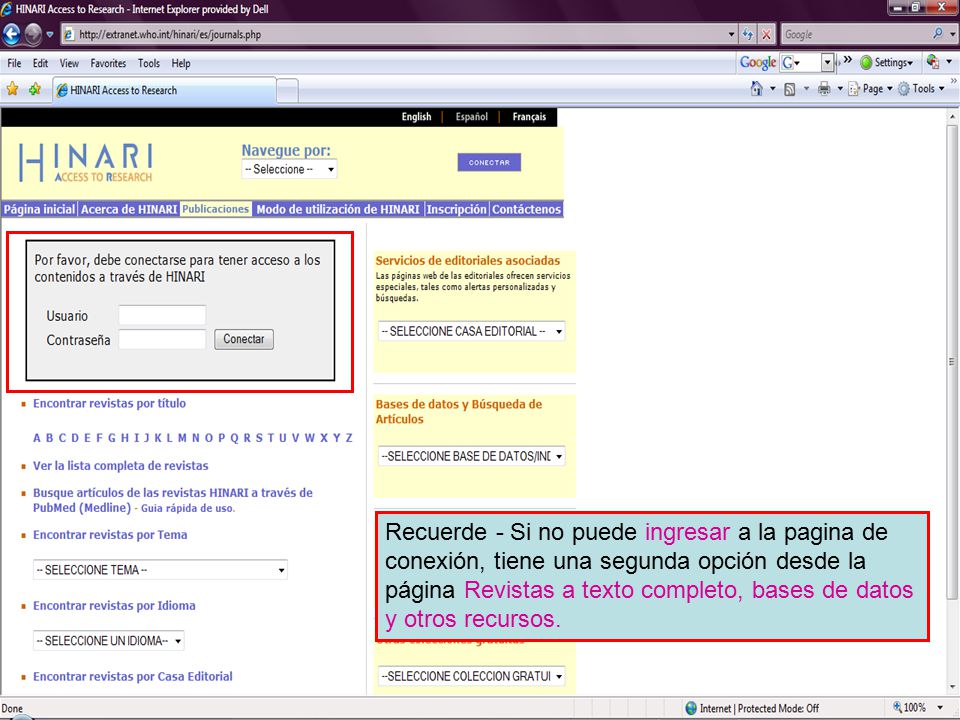Screen dimensions: 960x720
Task: Open the SELECCIONE COLECCION GRATUITA dropdown
Action: (x=471, y=677)
